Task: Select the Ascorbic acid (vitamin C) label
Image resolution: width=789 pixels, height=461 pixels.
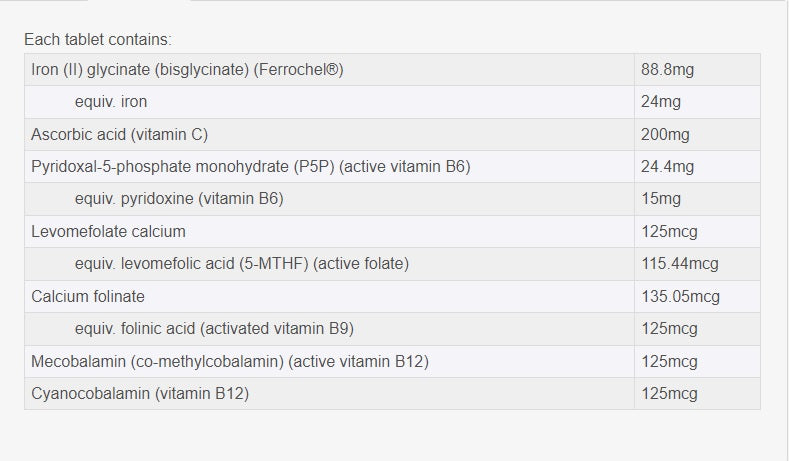Action: pyautogui.click(x=119, y=134)
